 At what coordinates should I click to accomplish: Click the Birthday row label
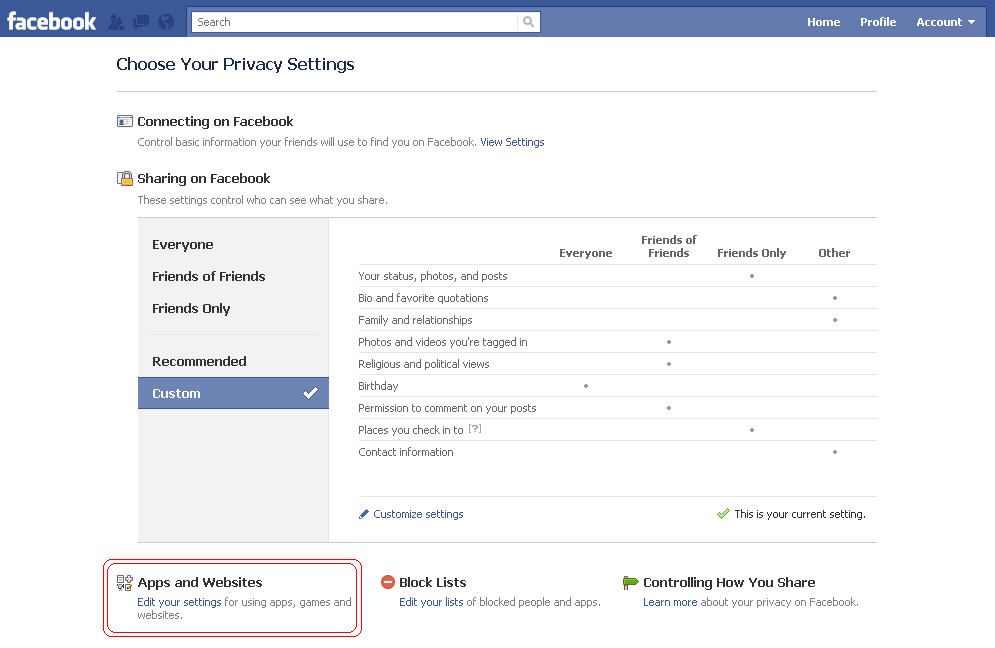(x=378, y=386)
